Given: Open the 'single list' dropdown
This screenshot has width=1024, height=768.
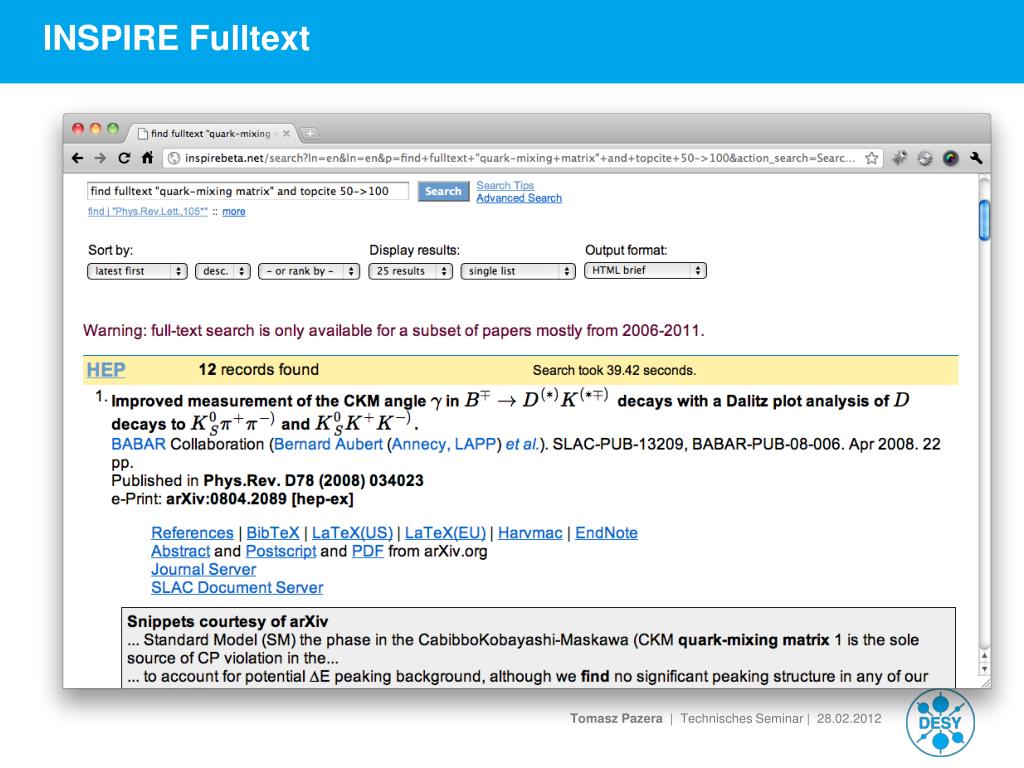Looking at the screenshot, I should (518, 271).
